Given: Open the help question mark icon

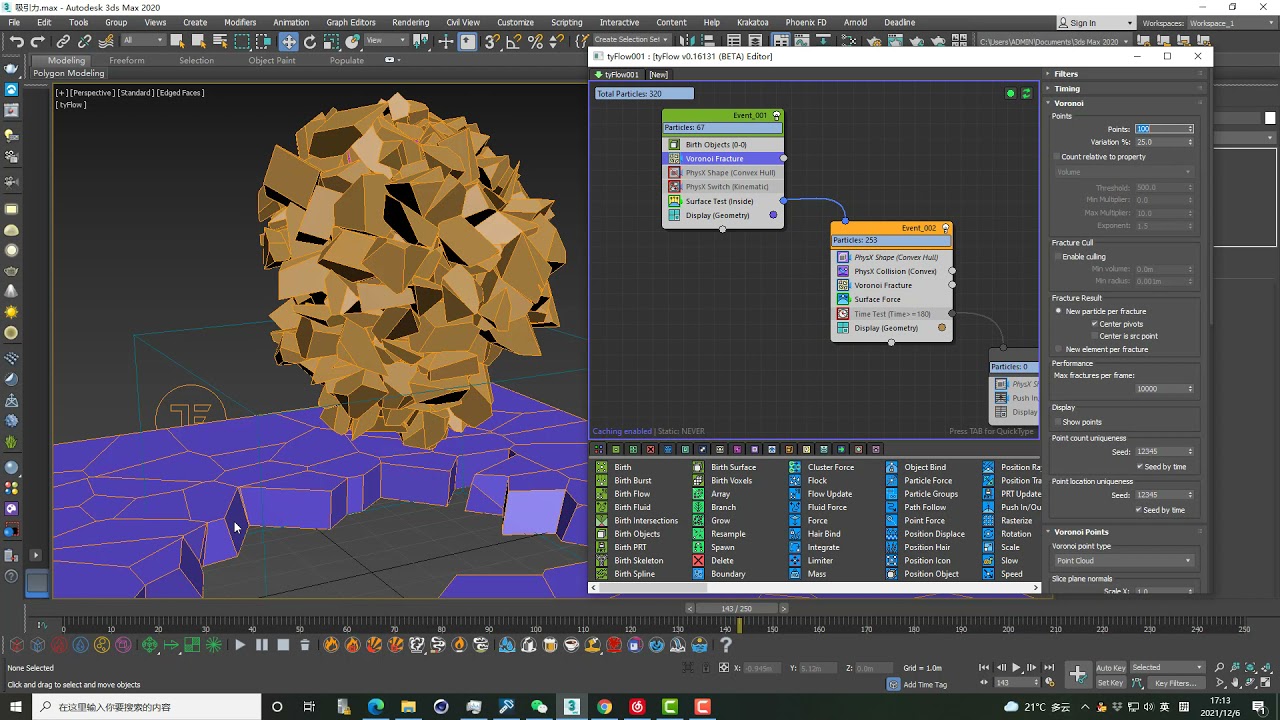Looking at the screenshot, I should (725, 645).
